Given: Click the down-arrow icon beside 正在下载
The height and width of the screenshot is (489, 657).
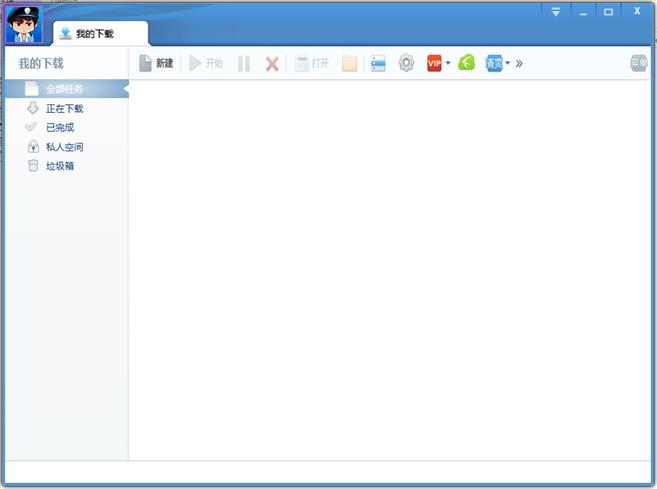Looking at the screenshot, I should coord(33,108).
